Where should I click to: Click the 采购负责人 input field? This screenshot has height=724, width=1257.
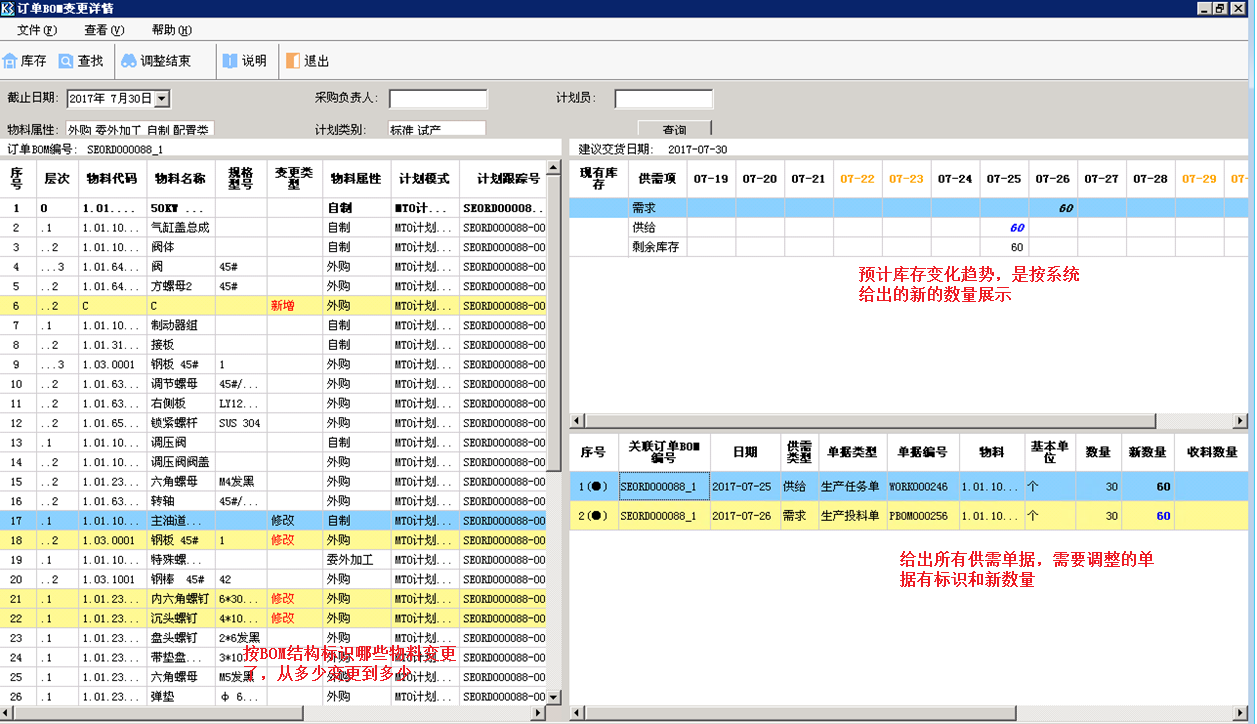(x=438, y=98)
